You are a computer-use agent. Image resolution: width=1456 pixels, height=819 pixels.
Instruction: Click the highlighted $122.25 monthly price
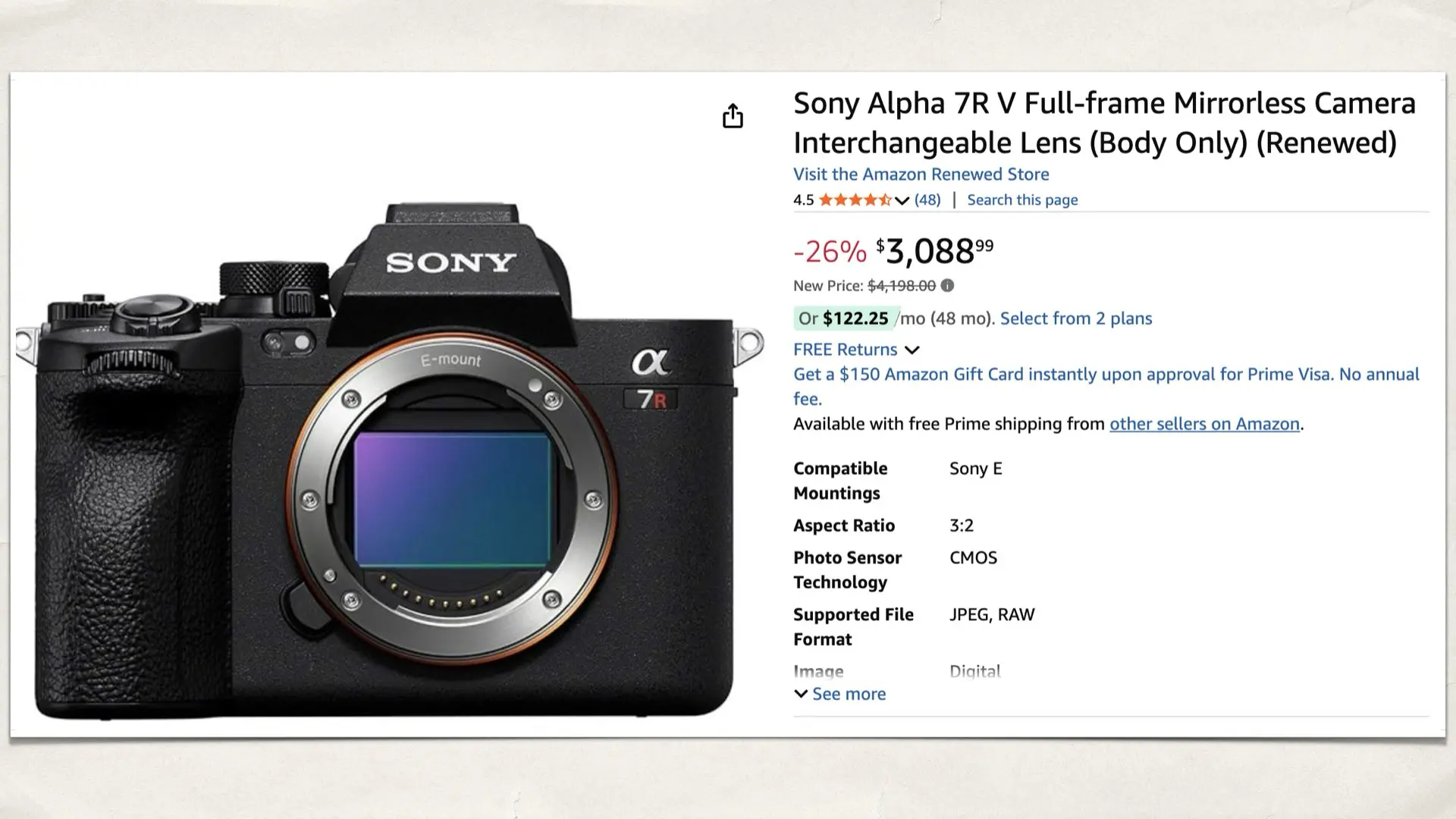tap(856, 318)
